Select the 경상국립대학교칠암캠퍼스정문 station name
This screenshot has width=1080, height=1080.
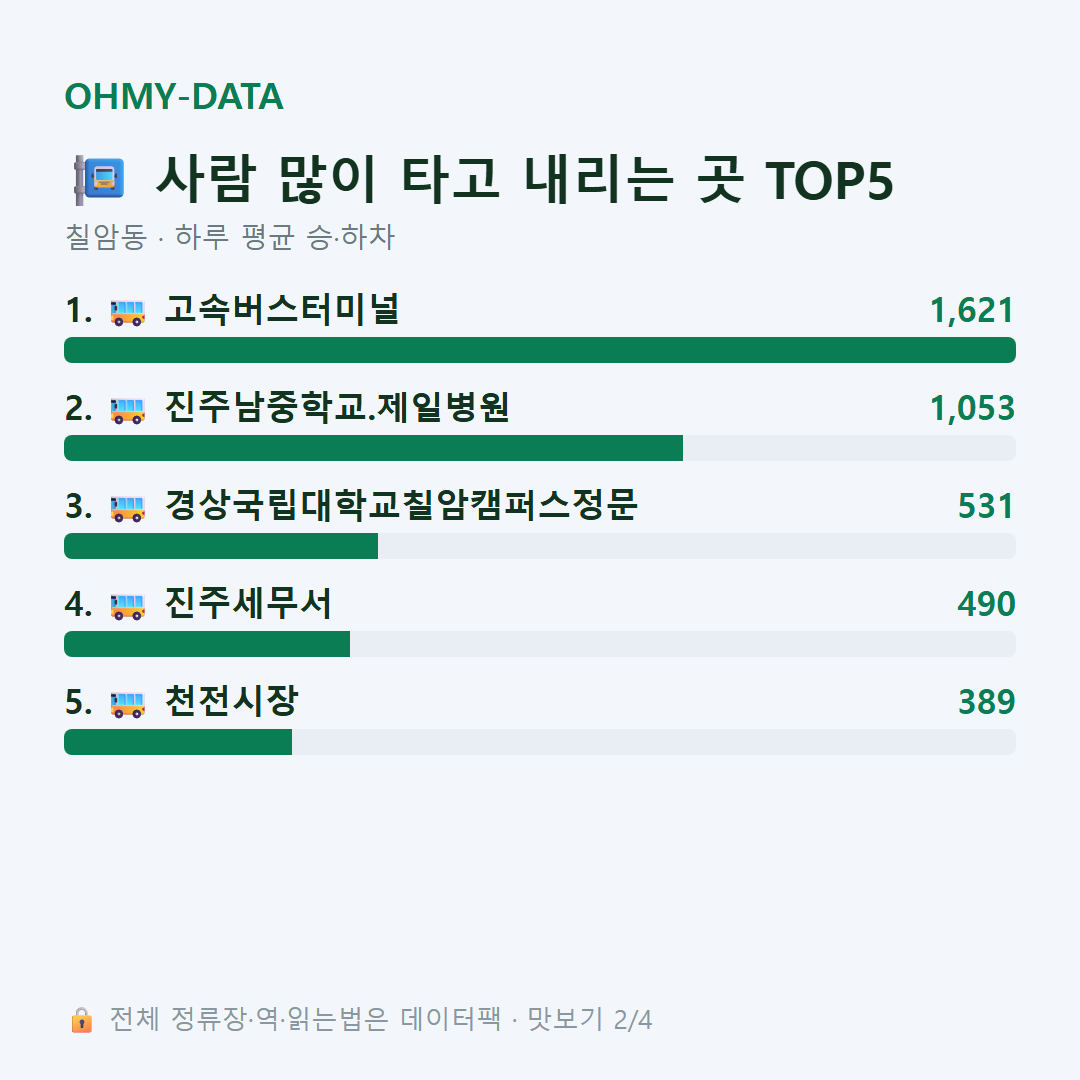coord(401,505)
